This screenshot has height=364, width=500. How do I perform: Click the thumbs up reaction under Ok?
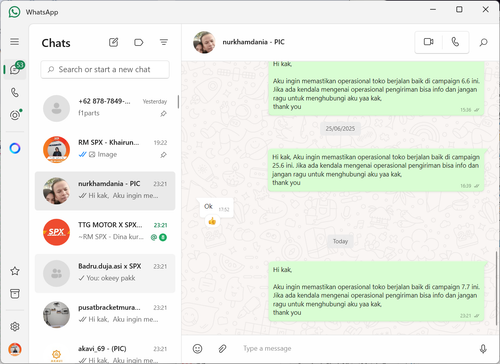click(x=212, y=221)
